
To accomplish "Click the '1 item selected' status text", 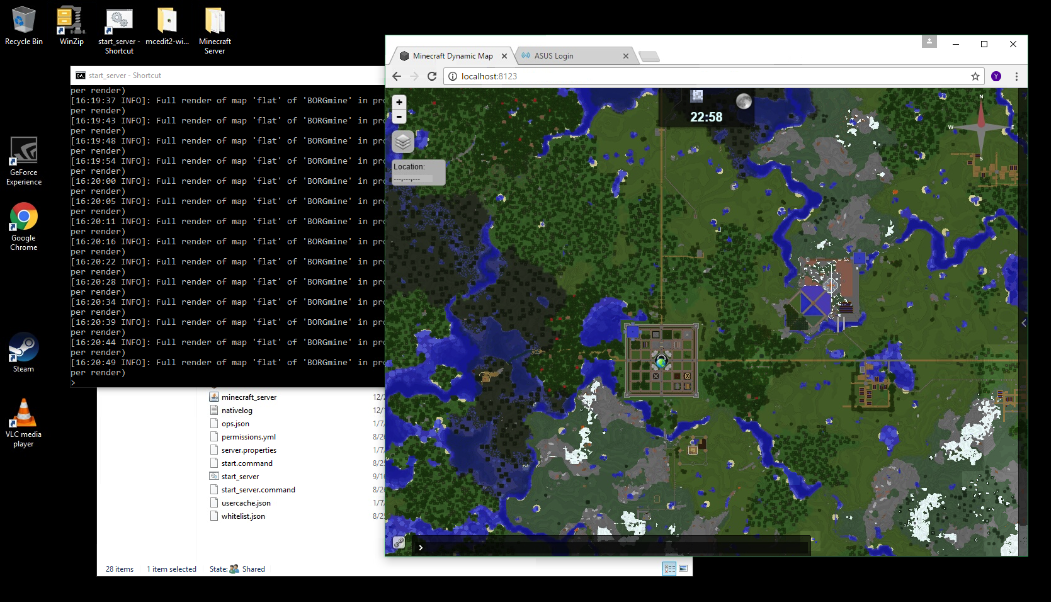I will [x=172, y=569].
